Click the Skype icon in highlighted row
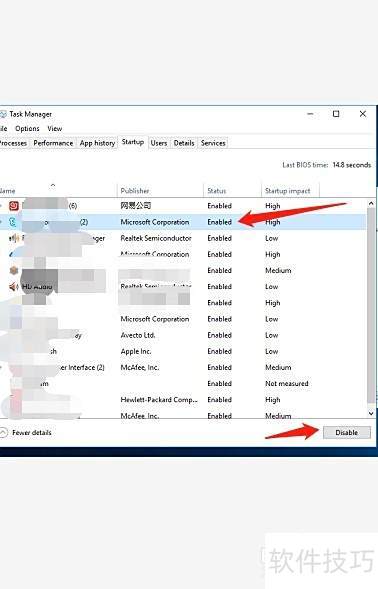The width and height of the screenshot is (378, 589). pyautogui.click(x=13, y=222)
